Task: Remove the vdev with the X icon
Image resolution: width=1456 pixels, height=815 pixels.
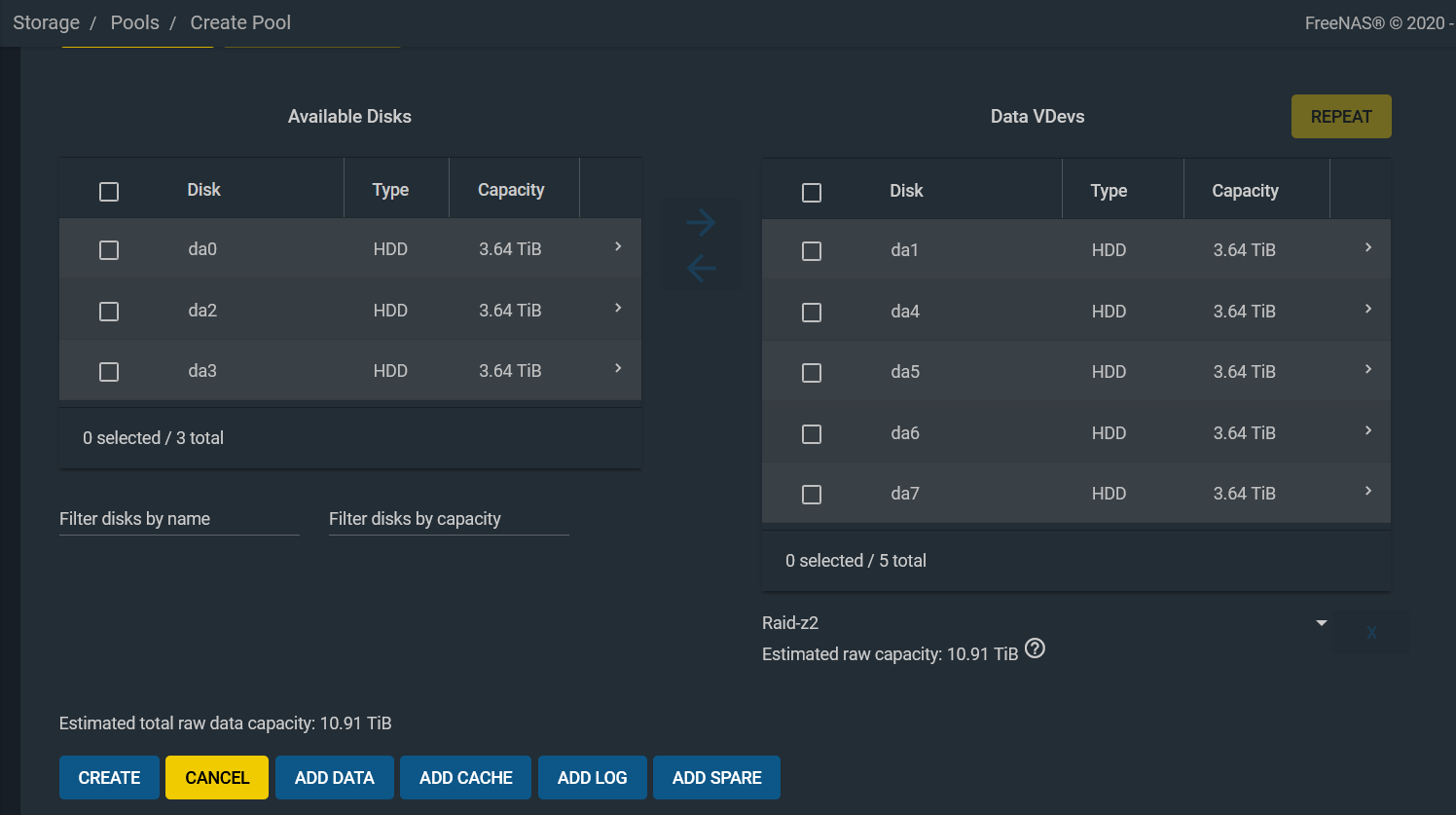Action: tap(1370, 633)
